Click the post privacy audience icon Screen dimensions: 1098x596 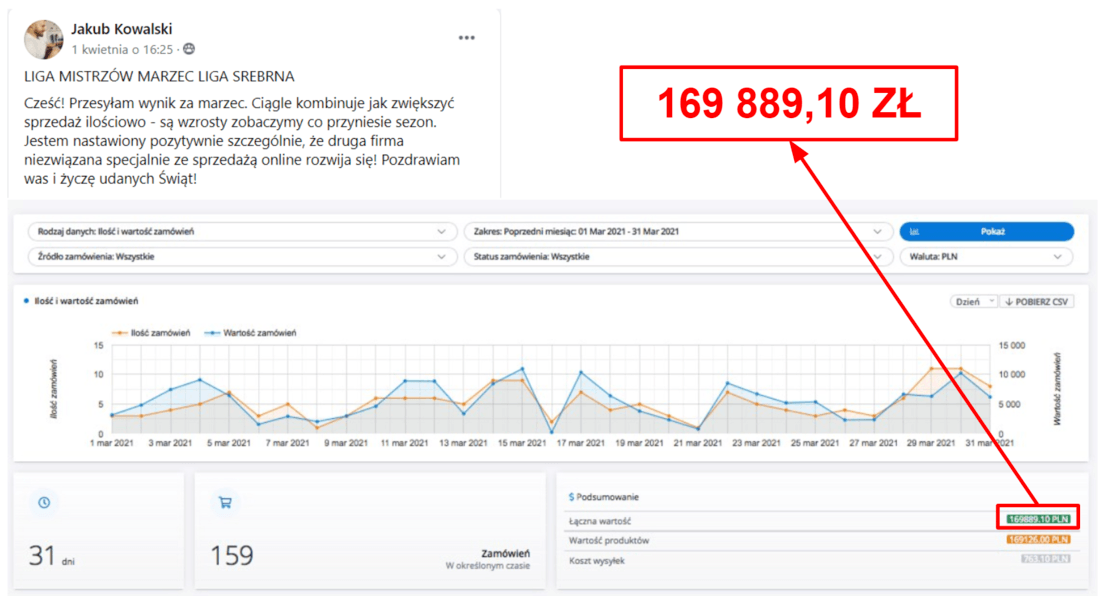(x=190, y=49)
